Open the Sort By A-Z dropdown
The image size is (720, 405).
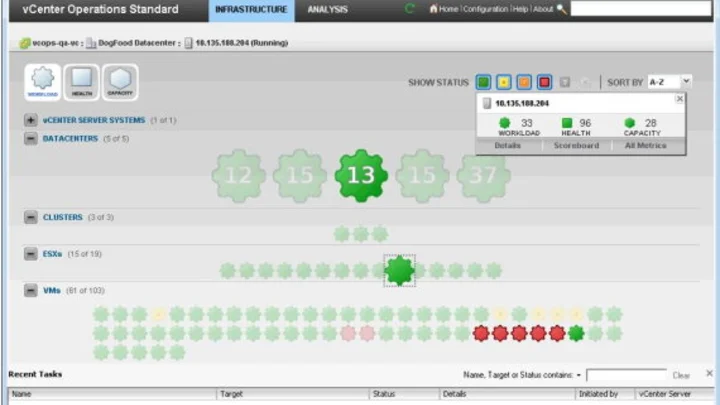pyautogui.click(x=669, y=82)
